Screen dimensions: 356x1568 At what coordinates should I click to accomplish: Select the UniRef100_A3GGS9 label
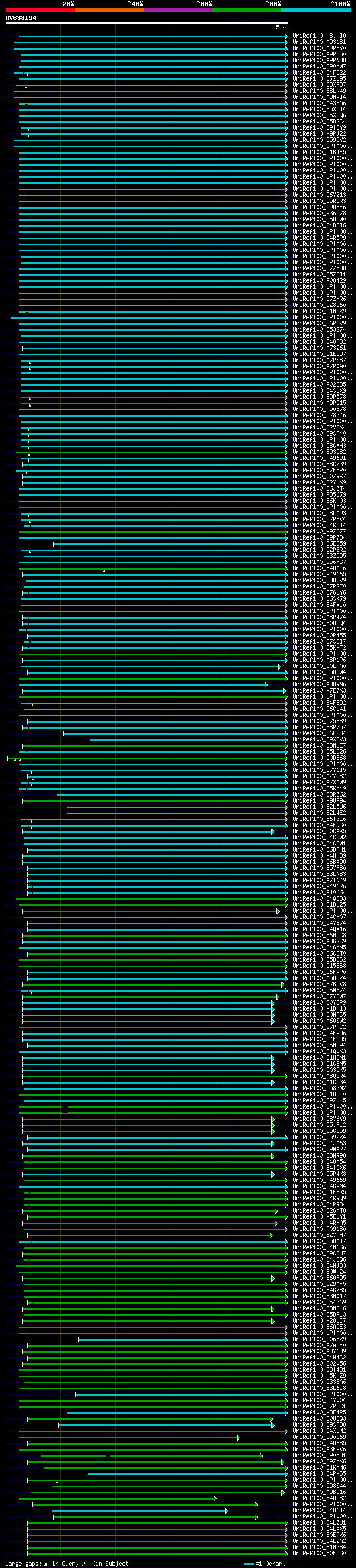click(319, 942)
